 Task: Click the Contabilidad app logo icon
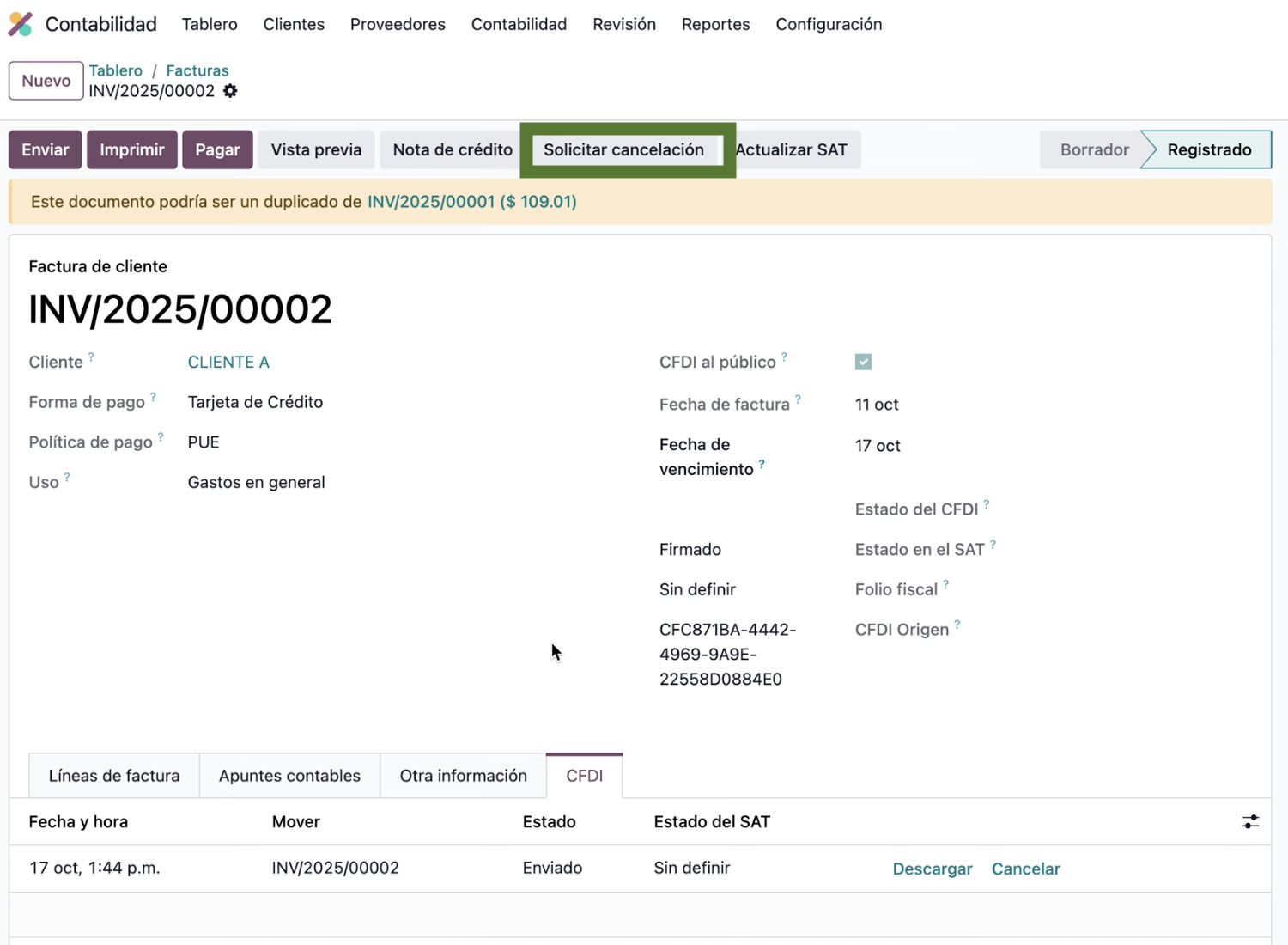[x=21, y=24]
